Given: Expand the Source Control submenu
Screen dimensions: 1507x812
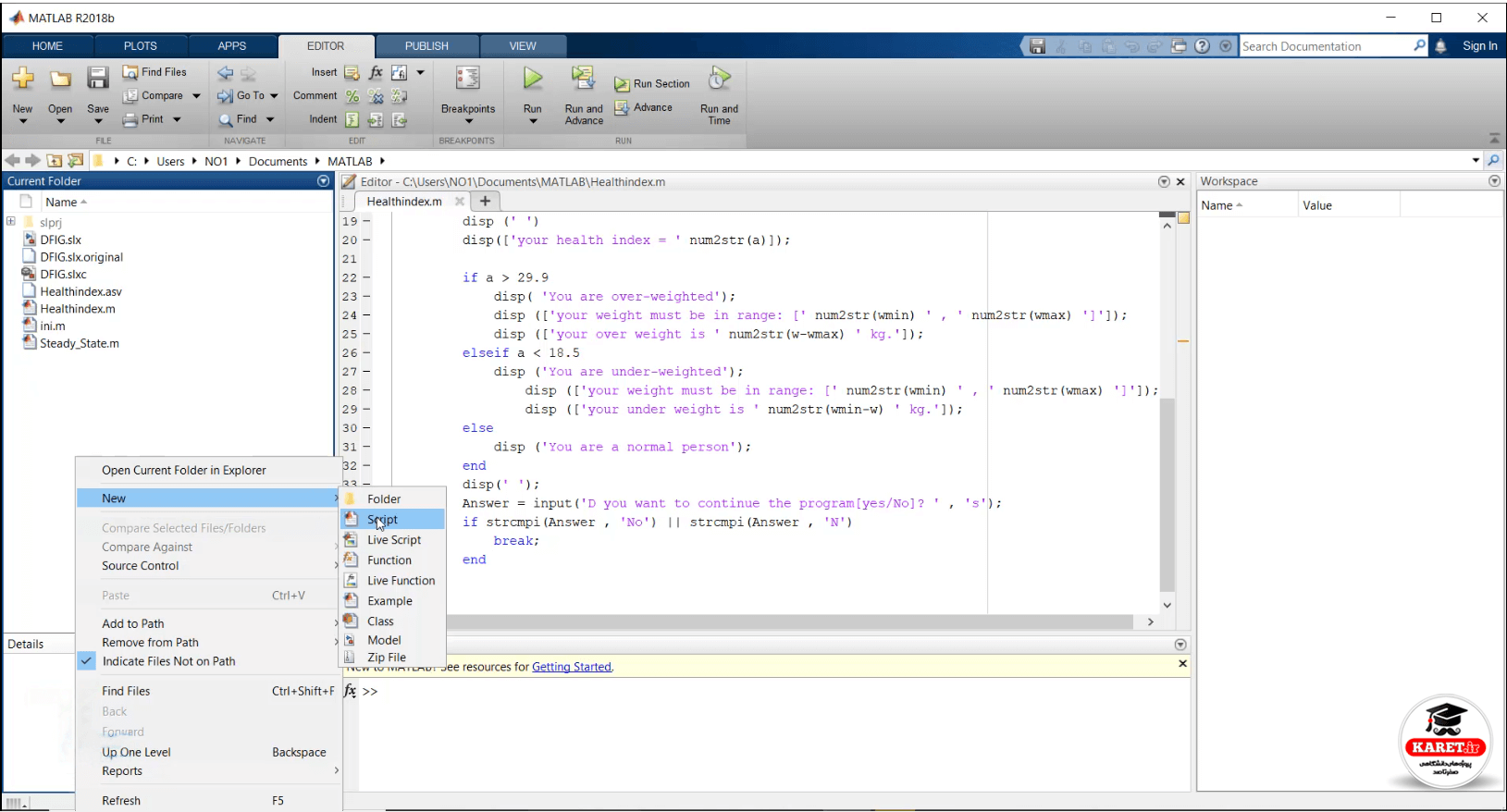Looking at the screenshot, I should pyautogui.click(x=208, y=566).
